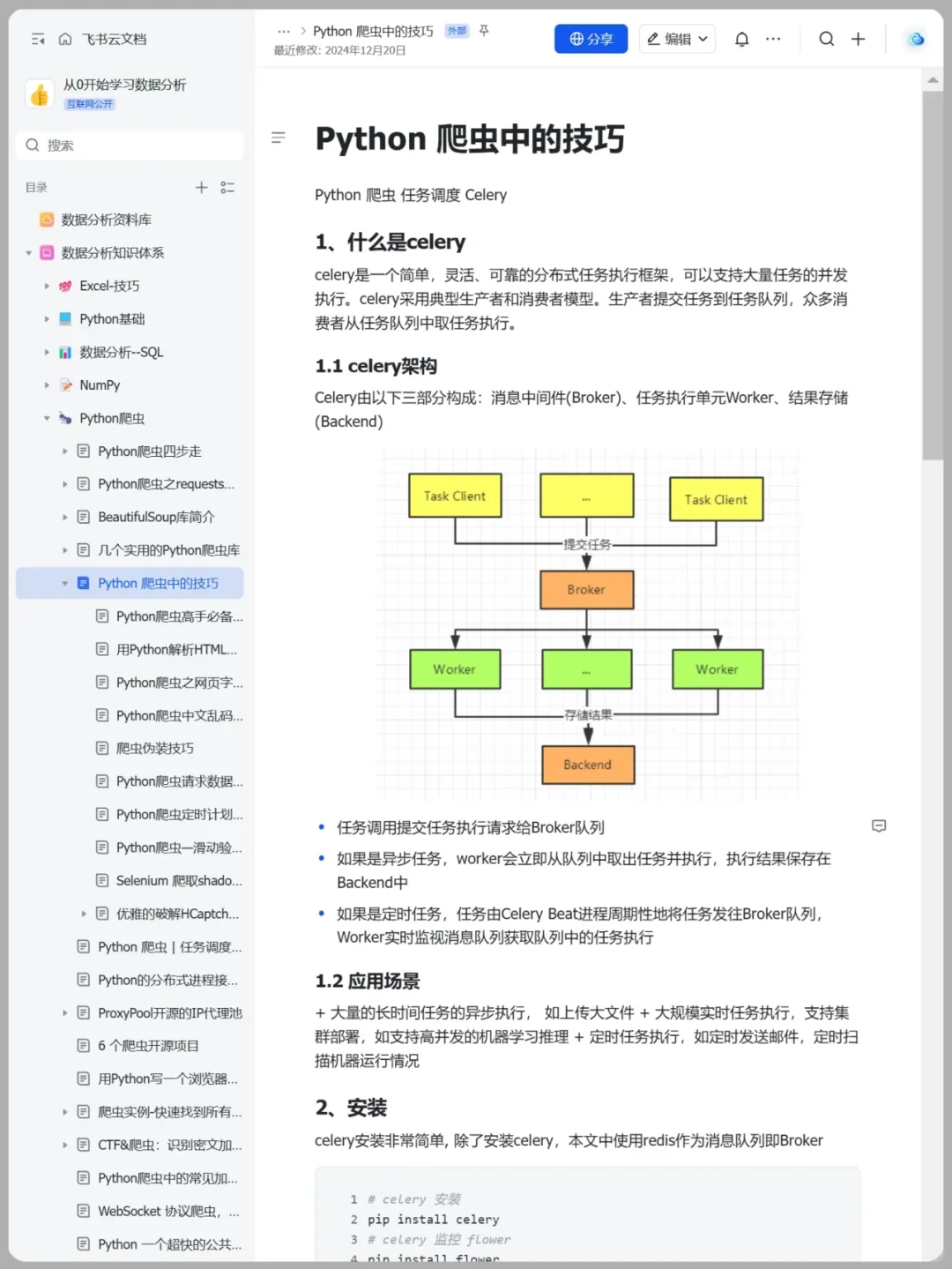Expand the Excel-技巧 tree node
The image size is (952, 1269).
click(47, 286)
